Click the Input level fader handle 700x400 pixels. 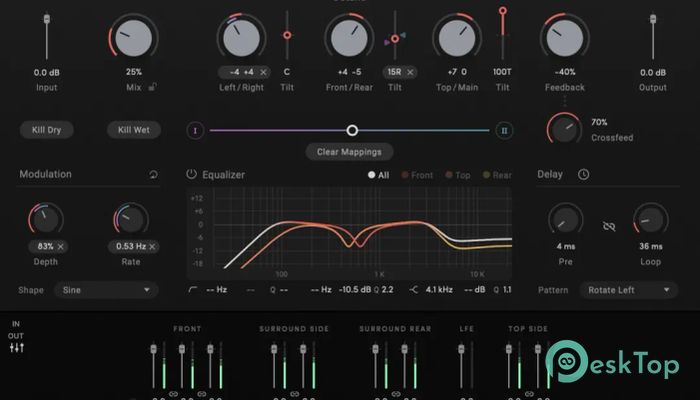(46, 19)
